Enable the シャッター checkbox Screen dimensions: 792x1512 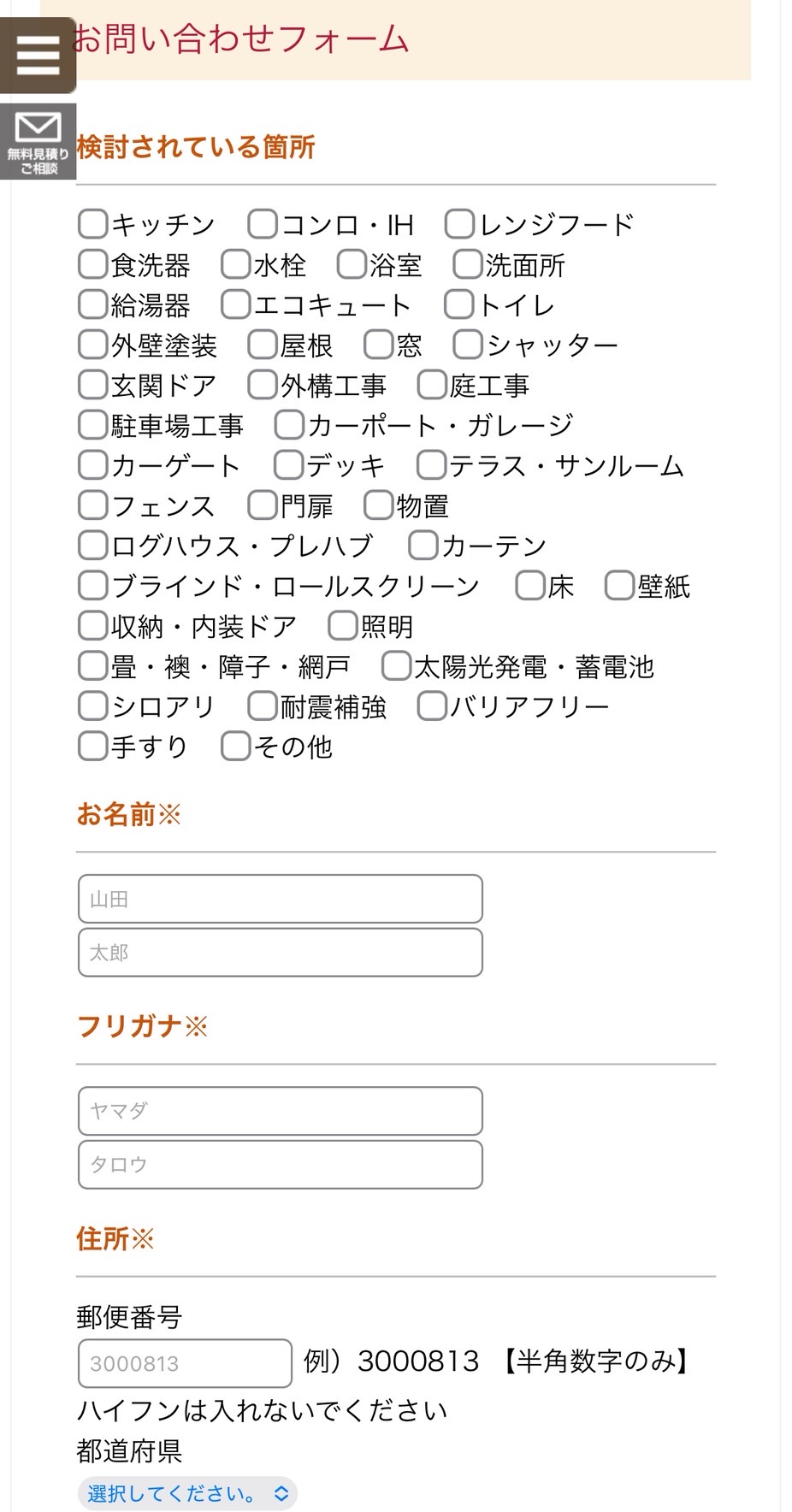[466, 345]
